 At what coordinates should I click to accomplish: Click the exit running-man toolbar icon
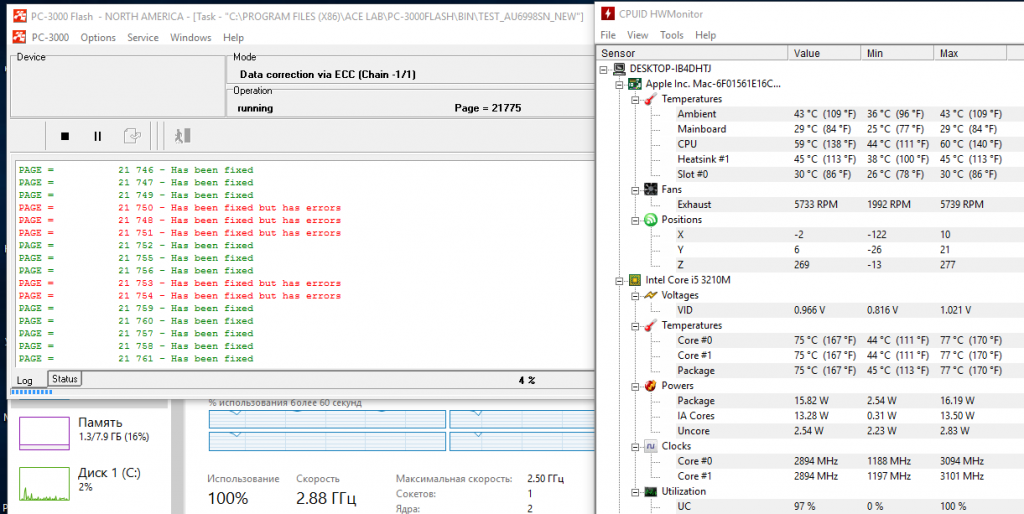181,136
